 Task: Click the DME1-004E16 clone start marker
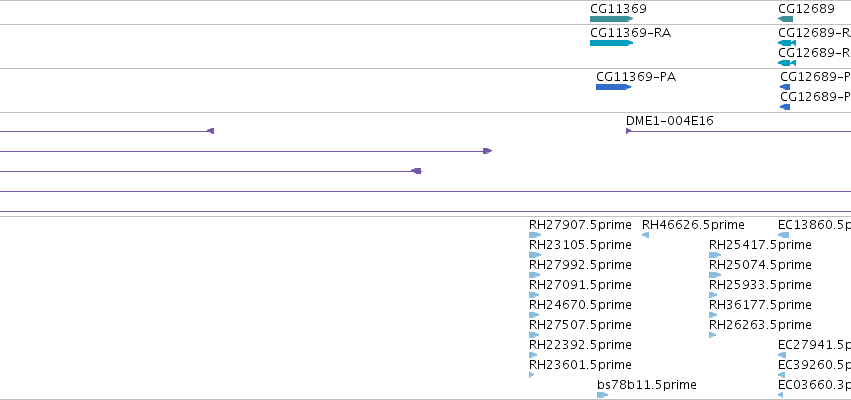(628, 131)
